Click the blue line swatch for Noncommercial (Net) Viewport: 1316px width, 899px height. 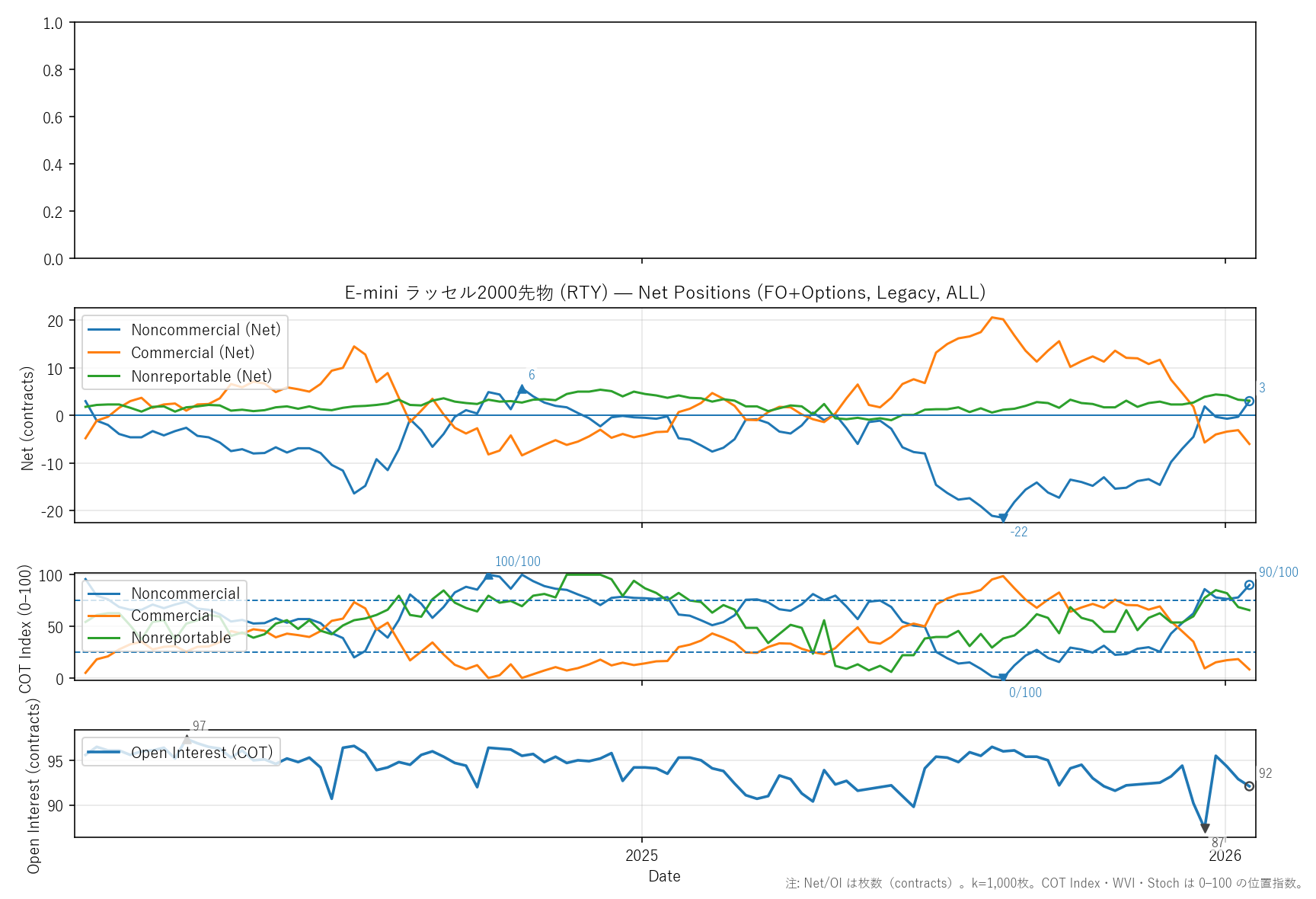(104, 330)
